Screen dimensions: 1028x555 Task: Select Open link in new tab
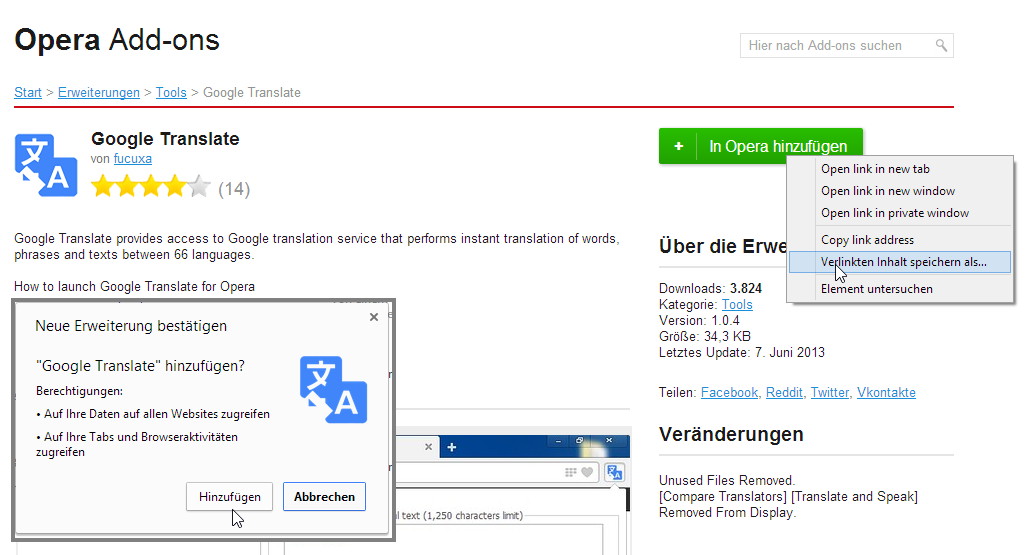900,168
